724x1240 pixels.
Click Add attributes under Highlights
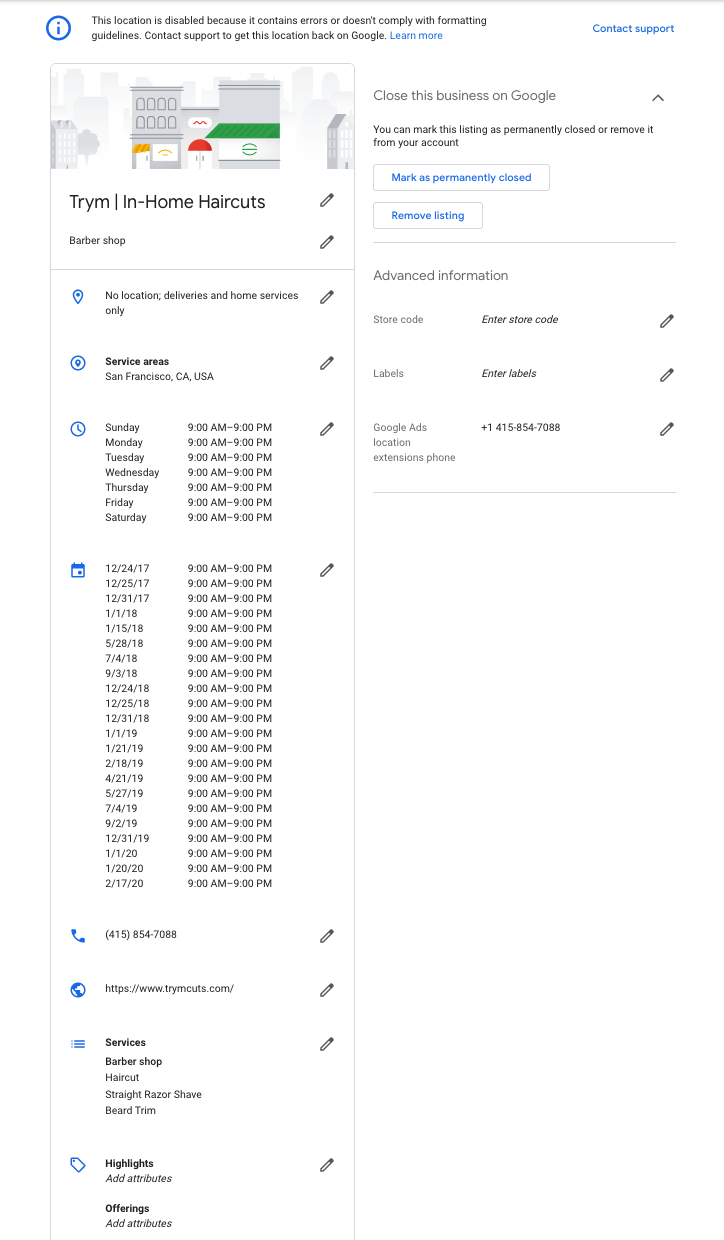coord(139,1179)
